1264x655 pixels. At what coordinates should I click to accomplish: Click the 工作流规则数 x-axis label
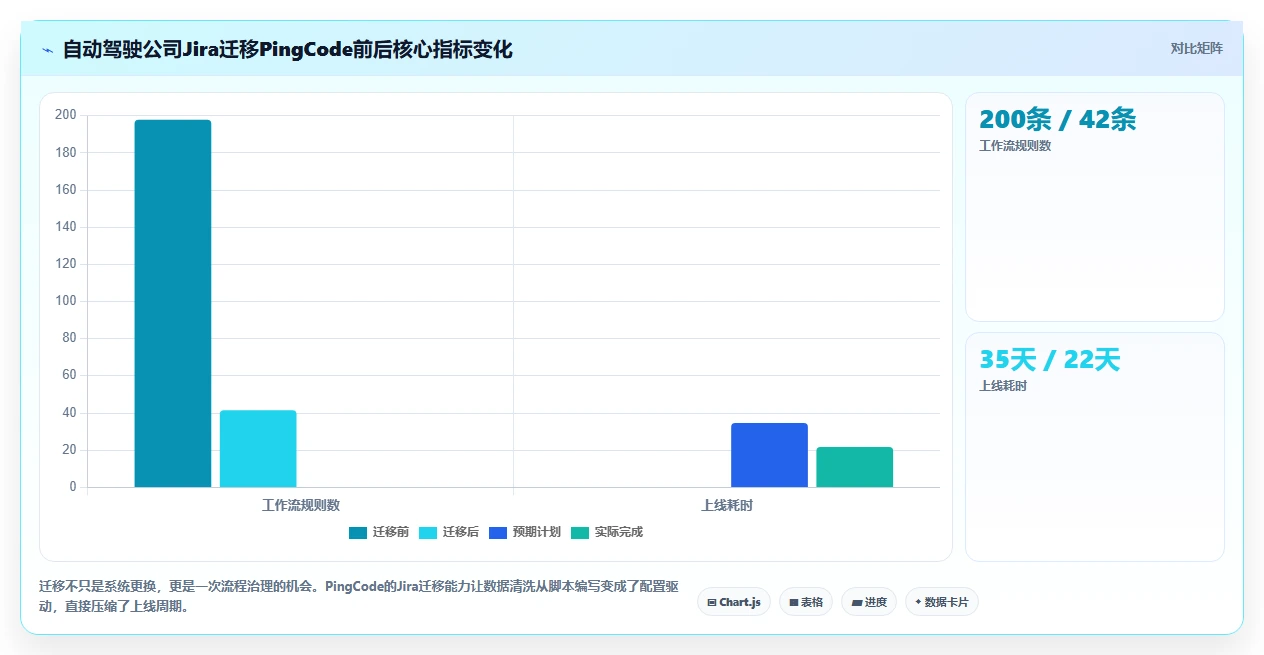point(301,506)
